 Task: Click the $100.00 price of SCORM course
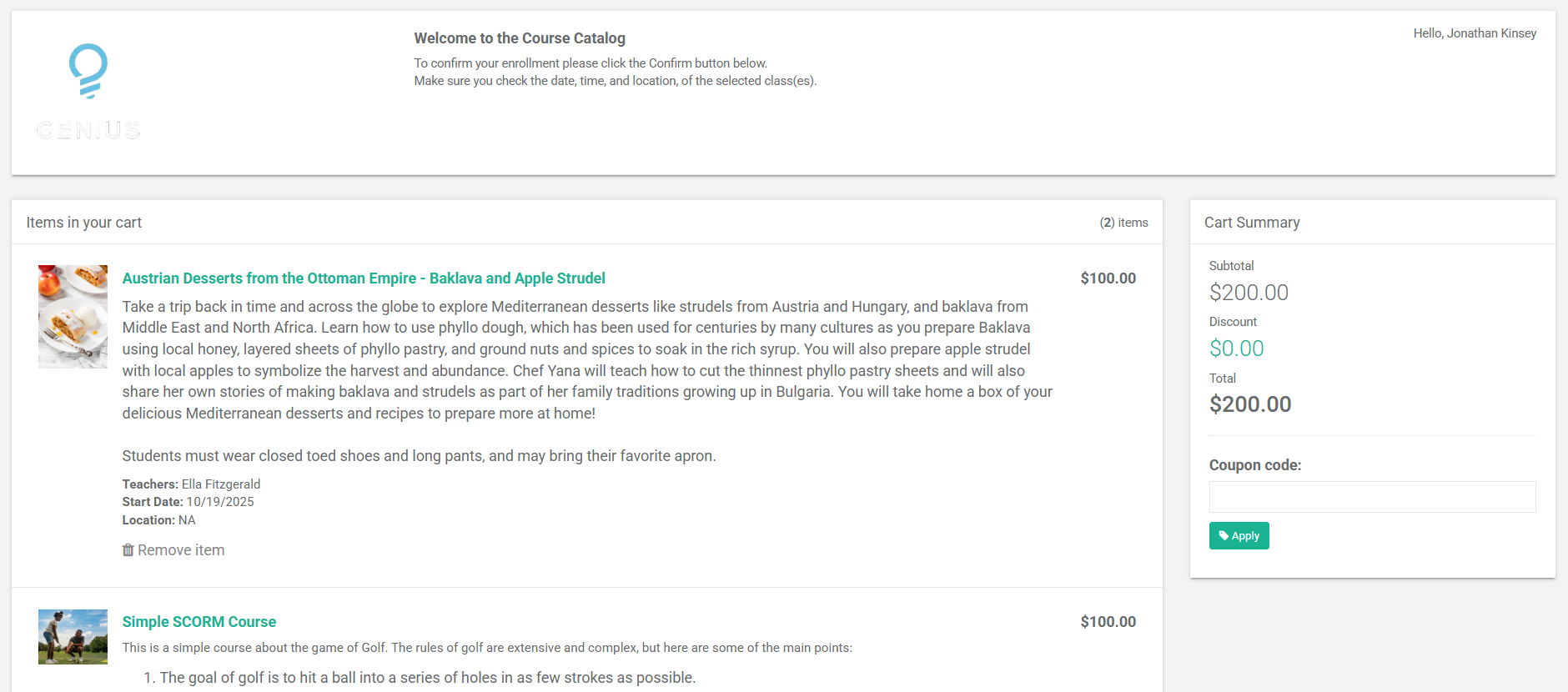[1108, 622]
